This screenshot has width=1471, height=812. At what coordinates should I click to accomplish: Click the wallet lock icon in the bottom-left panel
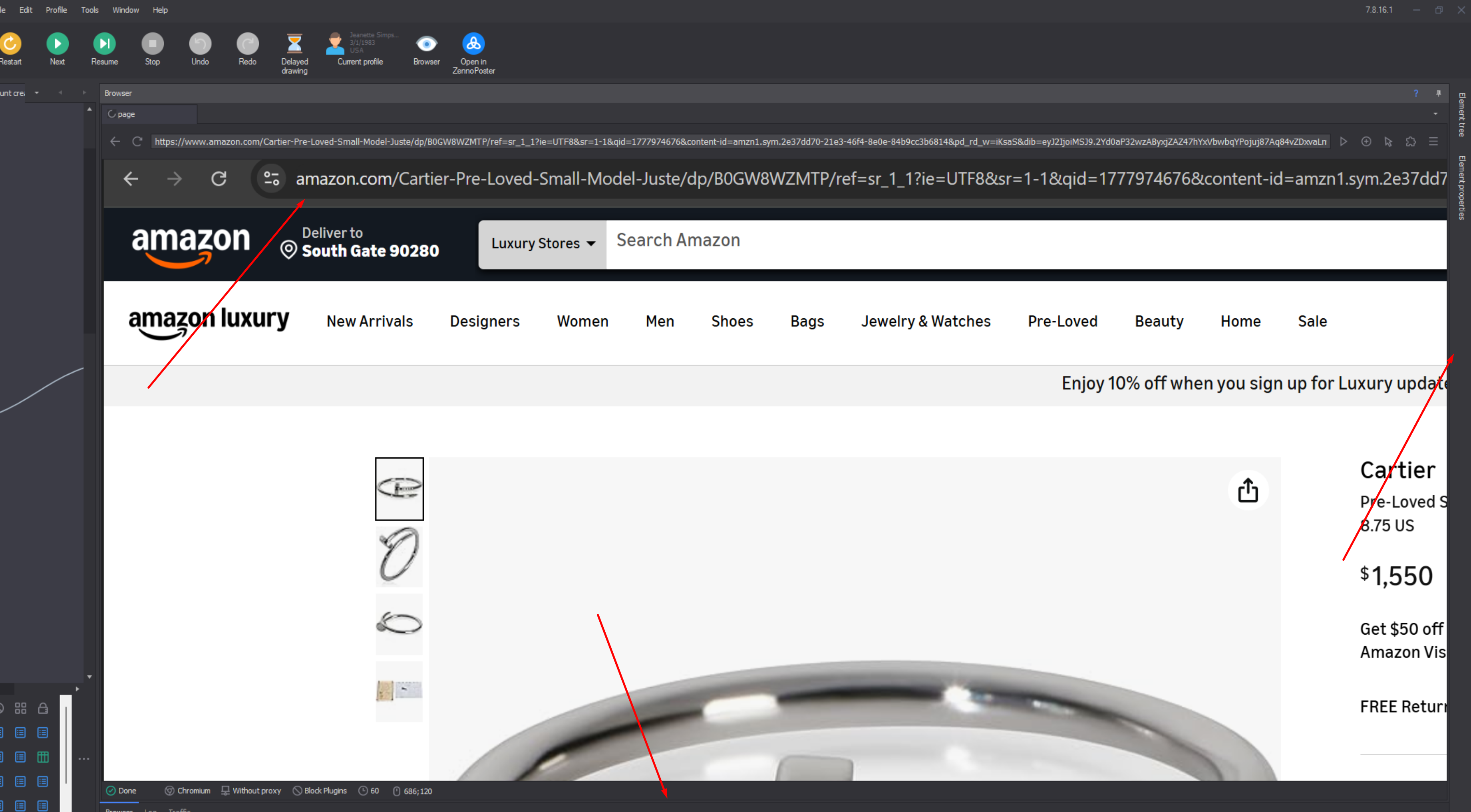tap(43, 709)
